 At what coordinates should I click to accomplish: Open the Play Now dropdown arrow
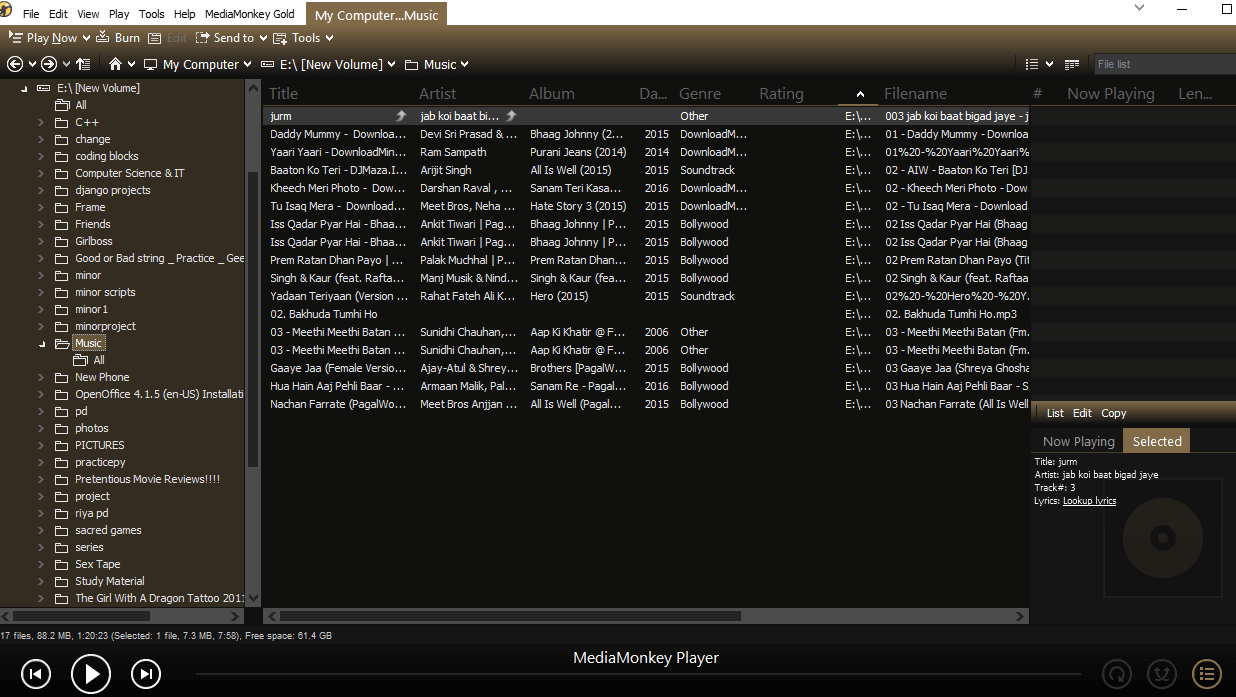(86, 38)
